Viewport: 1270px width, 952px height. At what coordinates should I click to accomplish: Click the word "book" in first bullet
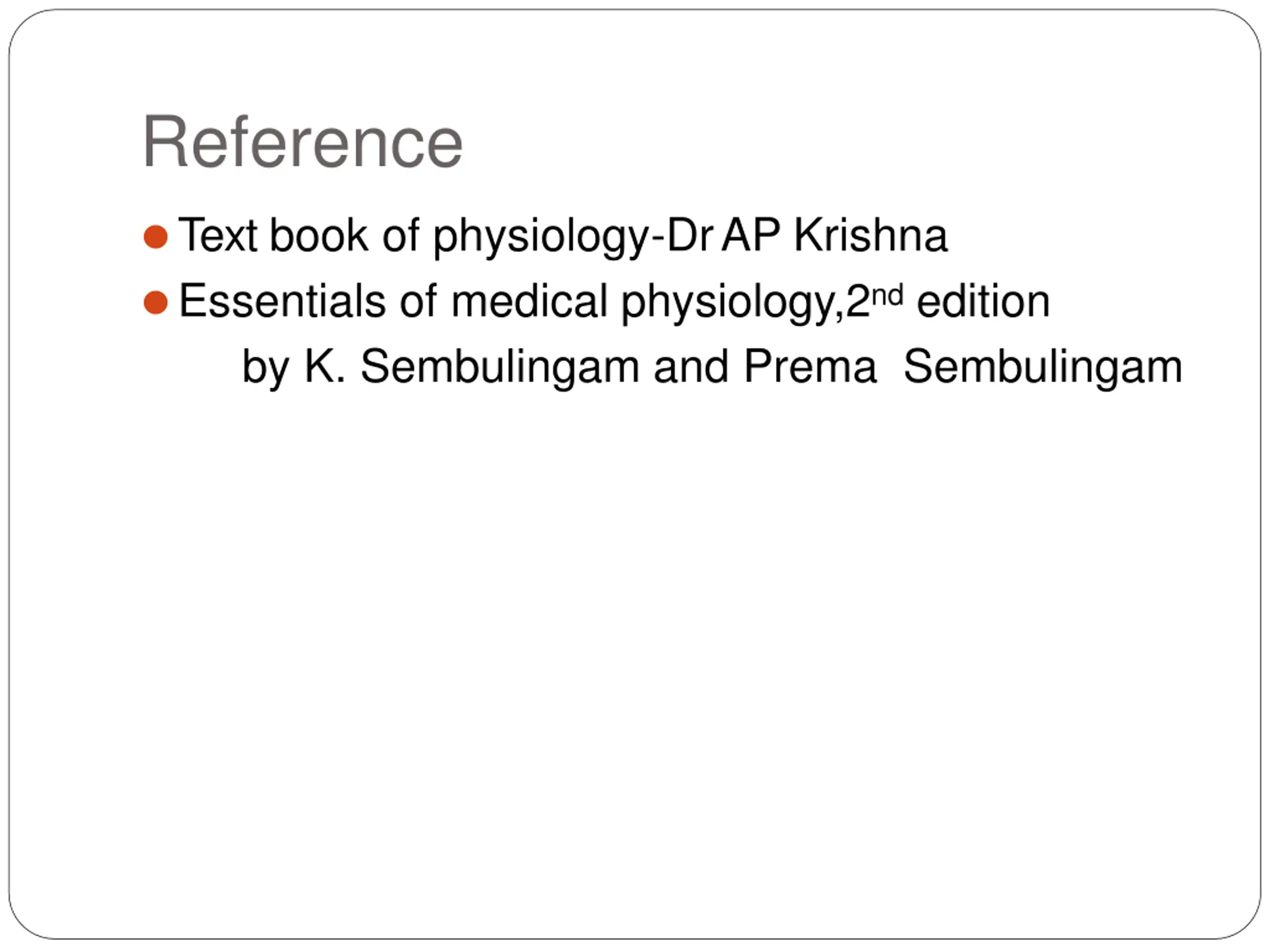tap(318, 236)
